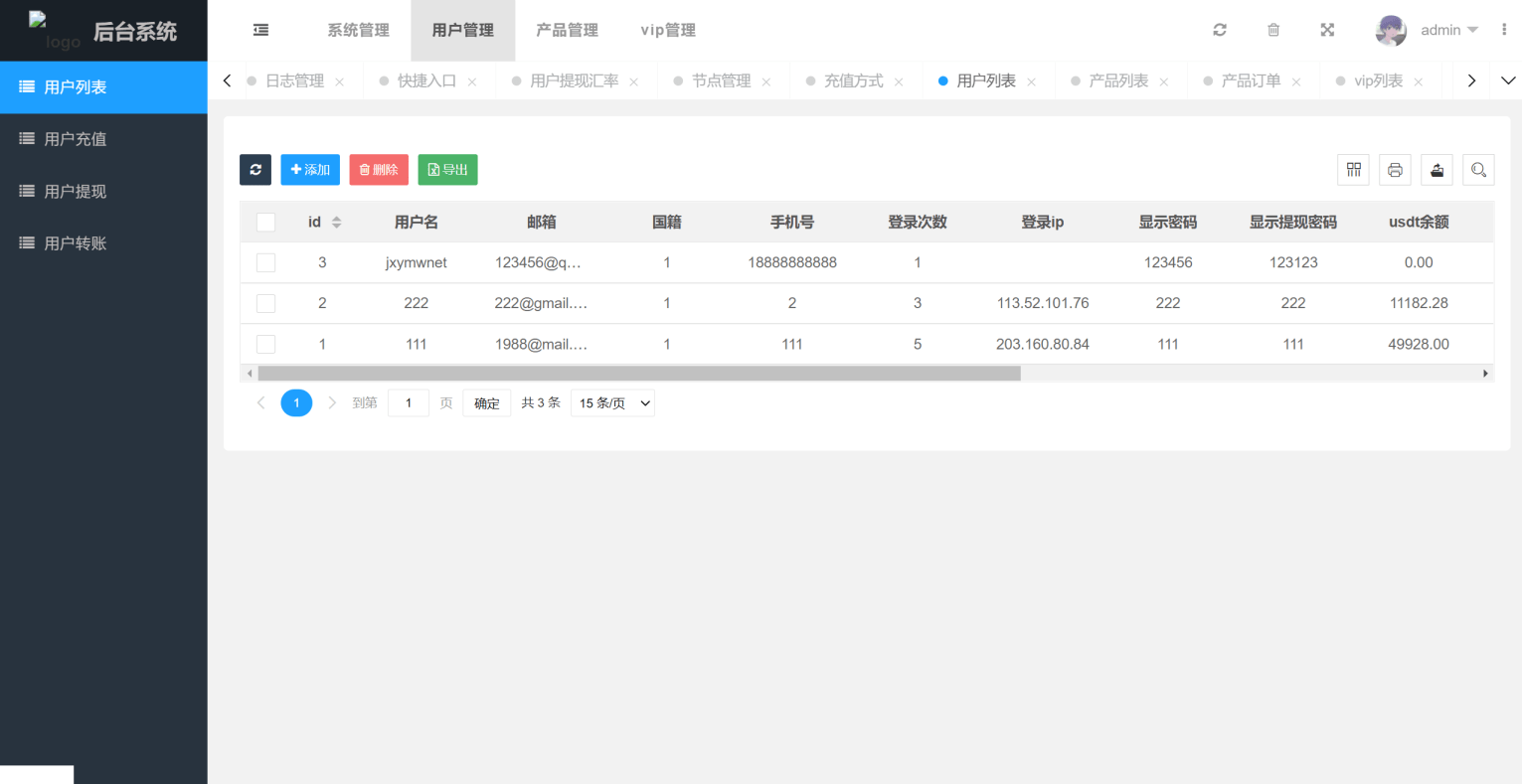Image resolution: width=1522 pixels, height=784 pixels.
Task: Check the row with email 222@gmail
Action: [265, 303]
